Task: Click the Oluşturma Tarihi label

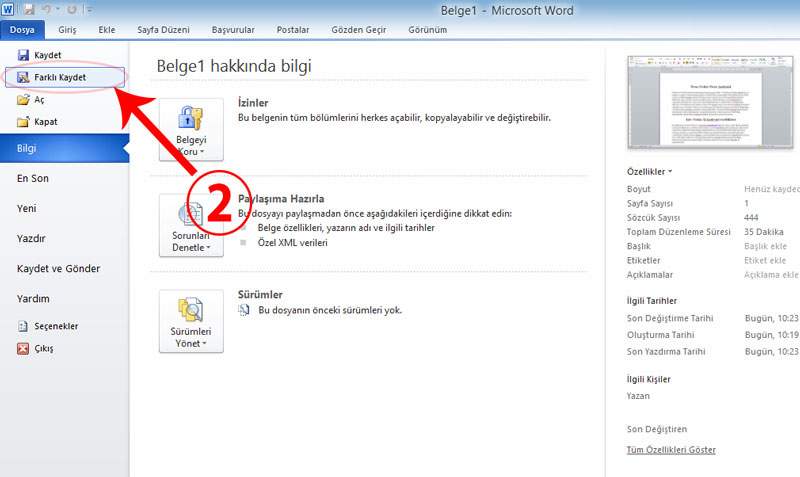Action: click(x=660, y=335)
